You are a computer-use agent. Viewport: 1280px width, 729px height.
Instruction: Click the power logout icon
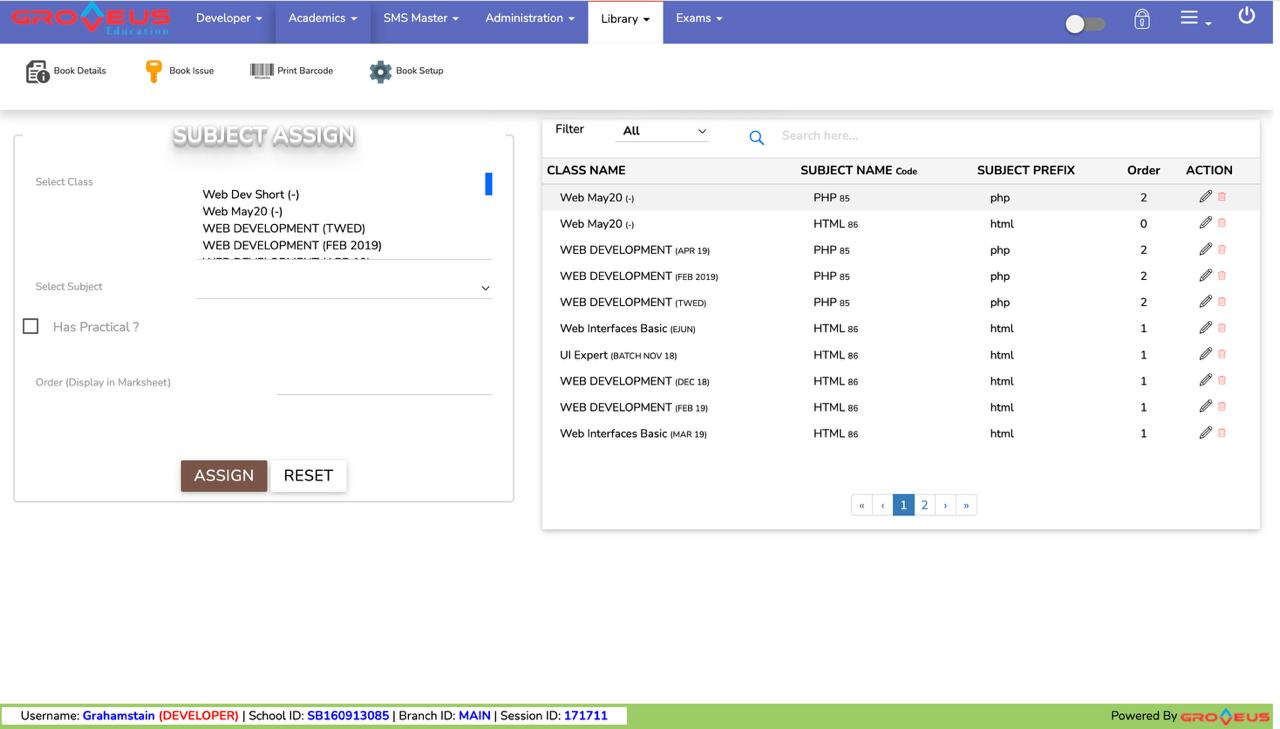click(x=1246, y=16)
